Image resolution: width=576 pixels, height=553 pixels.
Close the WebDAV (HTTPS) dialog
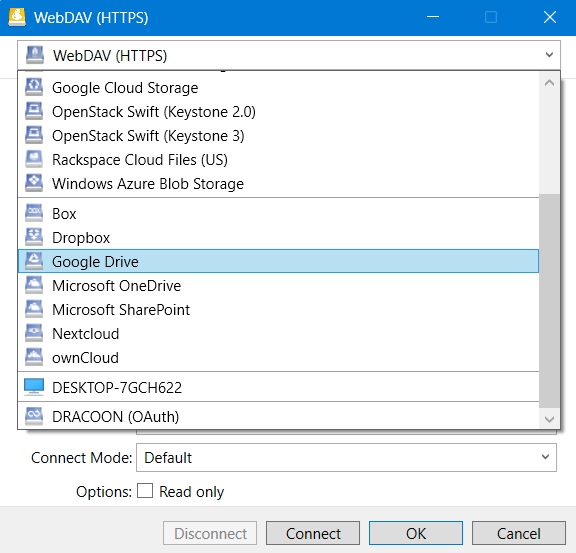(x=550, y=17)
